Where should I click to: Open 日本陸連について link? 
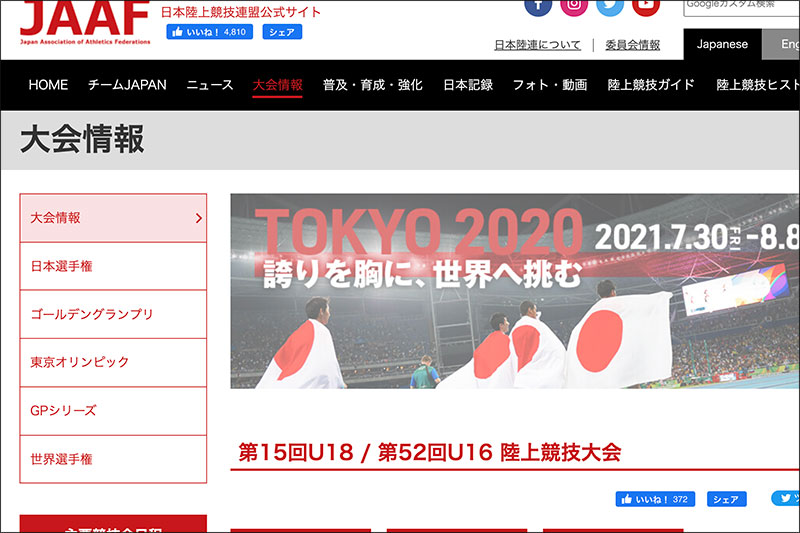538,45
